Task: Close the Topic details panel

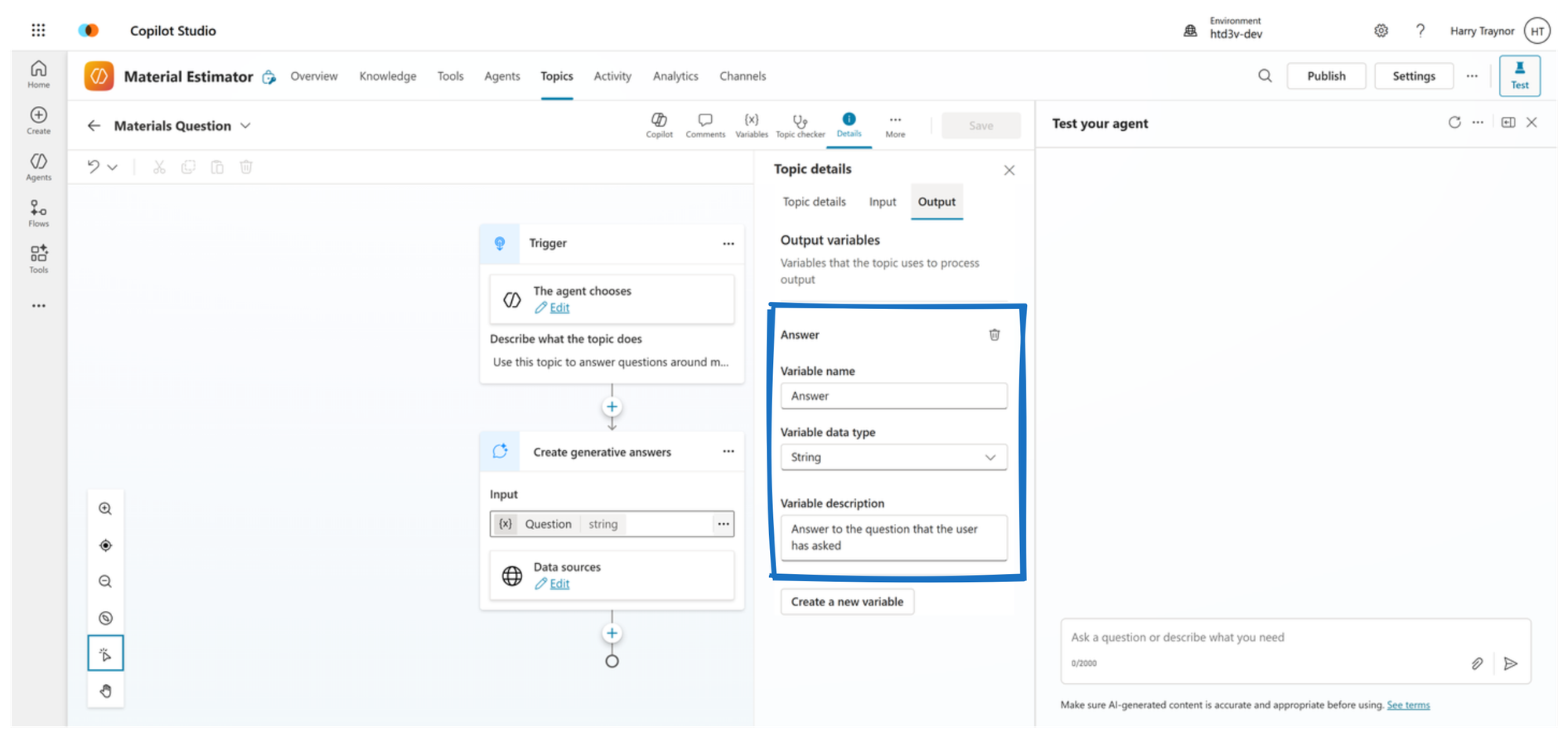Action: click(1009, 170)
